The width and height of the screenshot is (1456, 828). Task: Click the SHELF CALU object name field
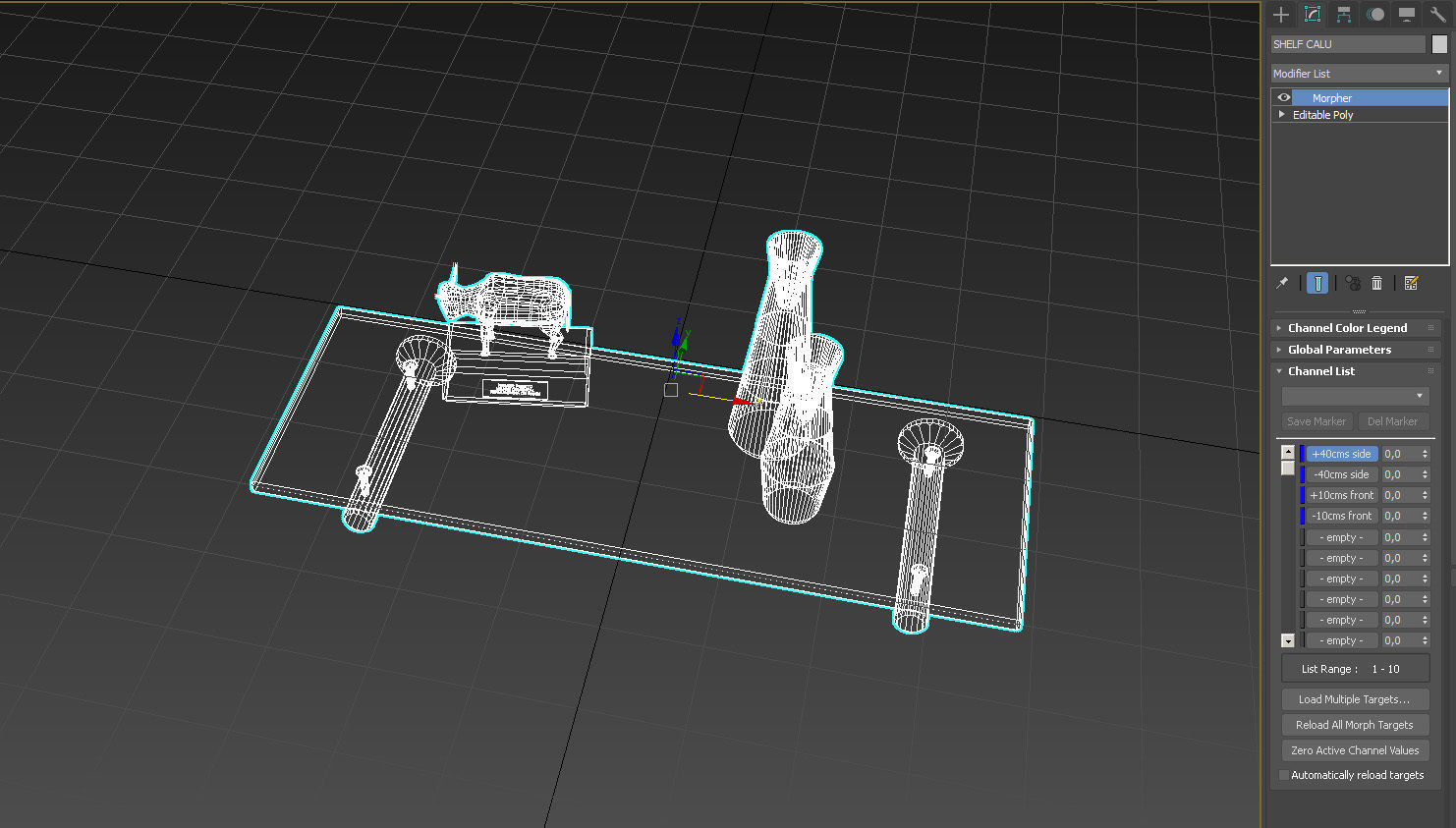click(x=1347, y=44)
